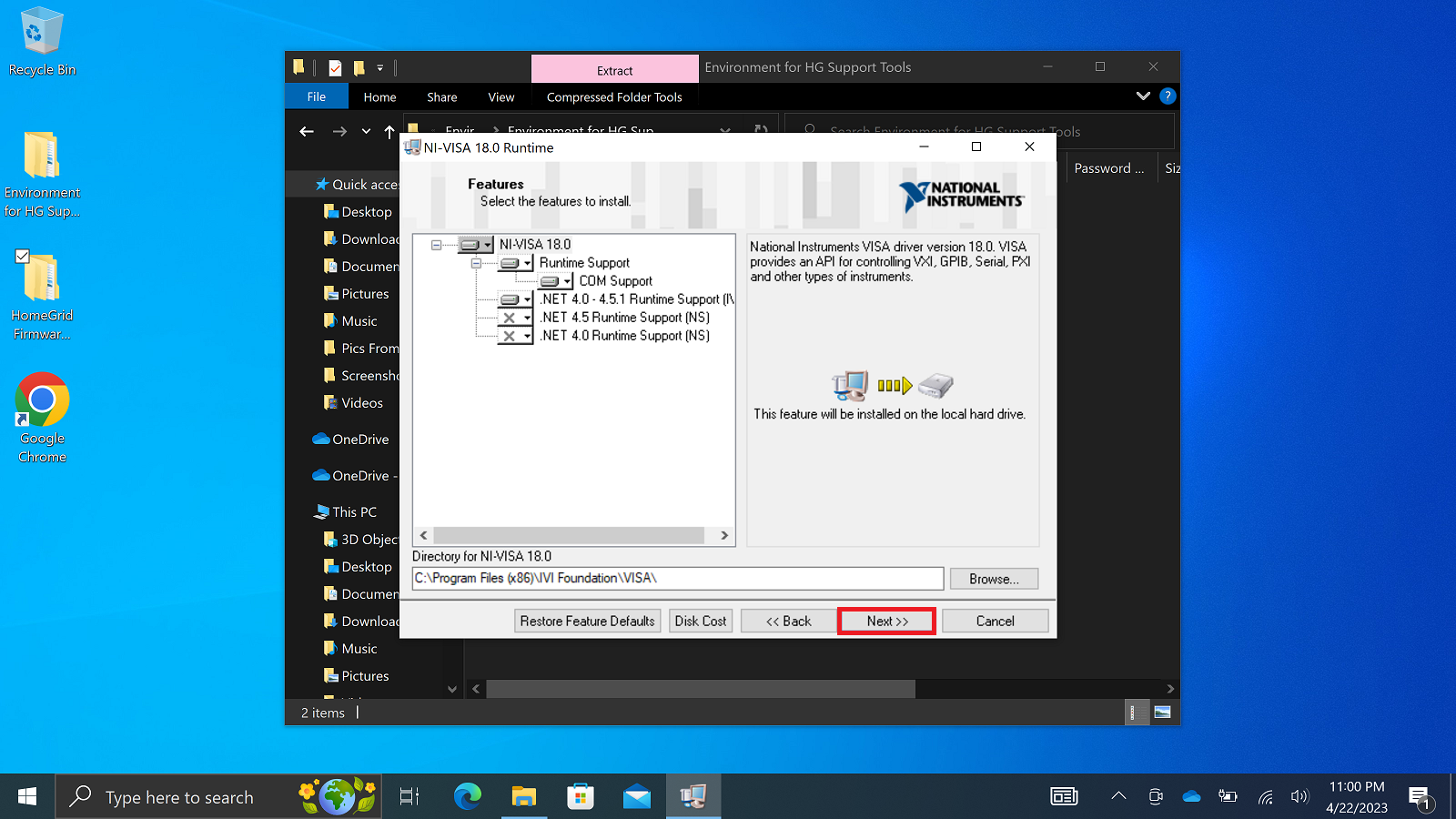Open Pictures under Quick access
The height and width of the screenshot is (819, 1456).
(357, 294)
